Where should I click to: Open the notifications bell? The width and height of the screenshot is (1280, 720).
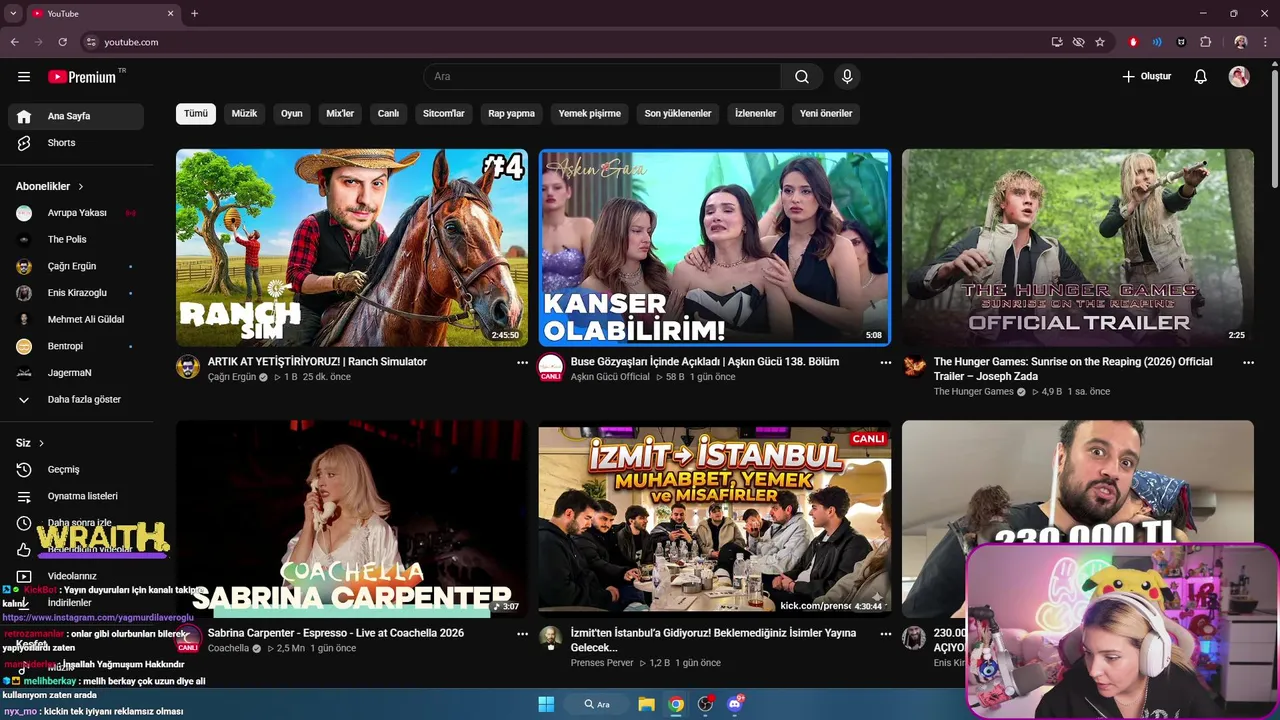coord(1201,77)
